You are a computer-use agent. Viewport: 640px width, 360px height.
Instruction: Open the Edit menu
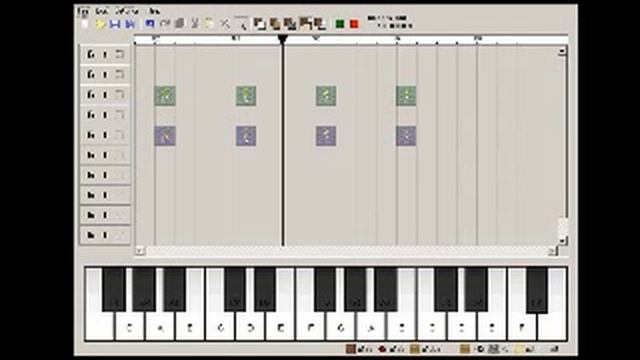click(101, 11)
